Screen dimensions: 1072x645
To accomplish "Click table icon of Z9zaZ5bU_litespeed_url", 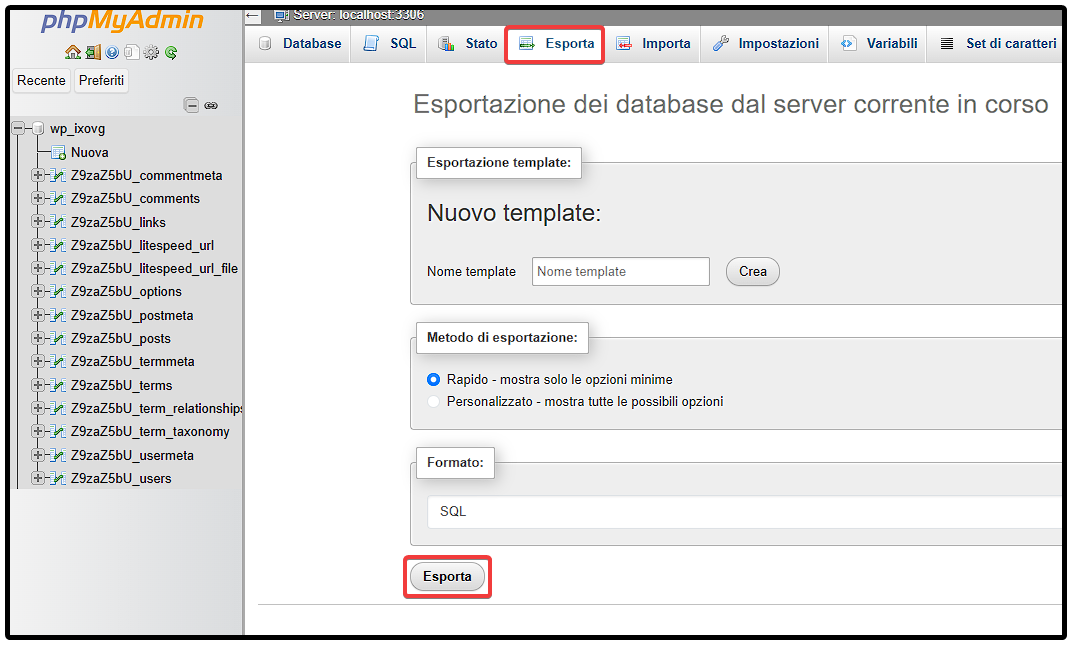I will pyautogui.click(x=59, y=246).
